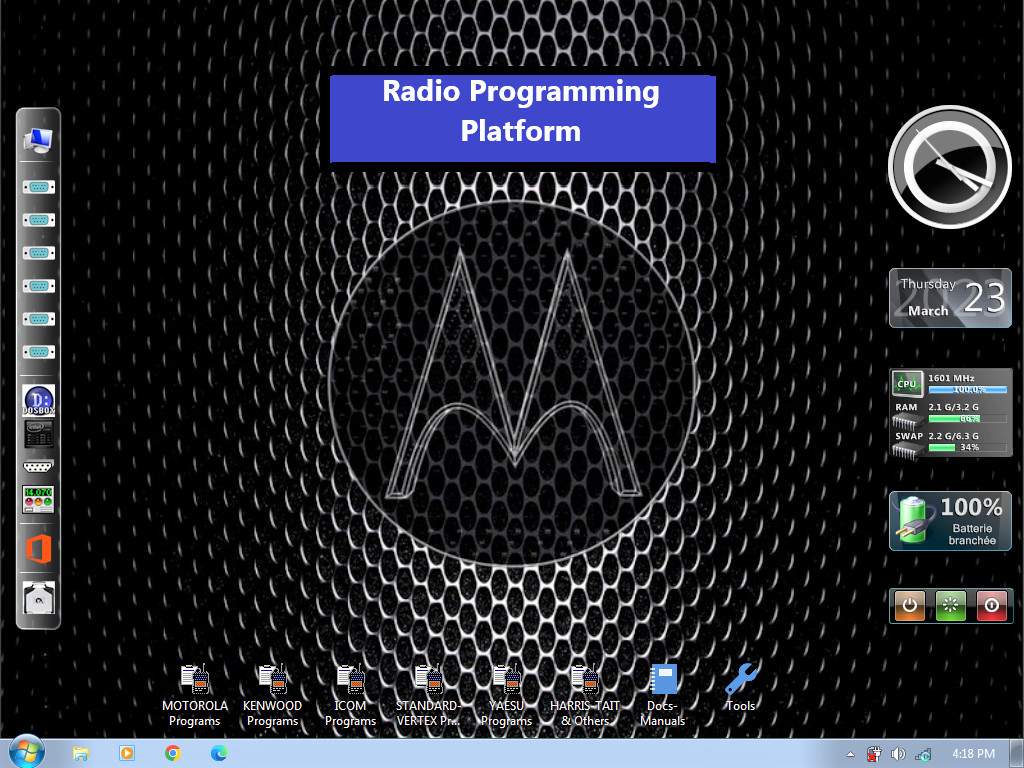Click the 100% battery status gadget

[949, 520]
